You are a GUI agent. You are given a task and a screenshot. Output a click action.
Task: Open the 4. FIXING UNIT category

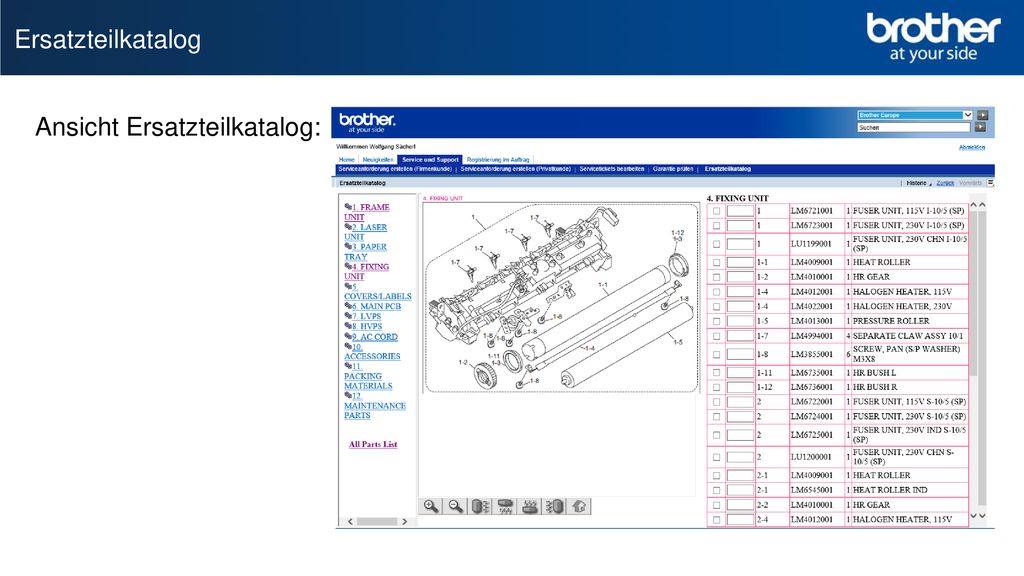pyautogui.click(x=366, y=272)
